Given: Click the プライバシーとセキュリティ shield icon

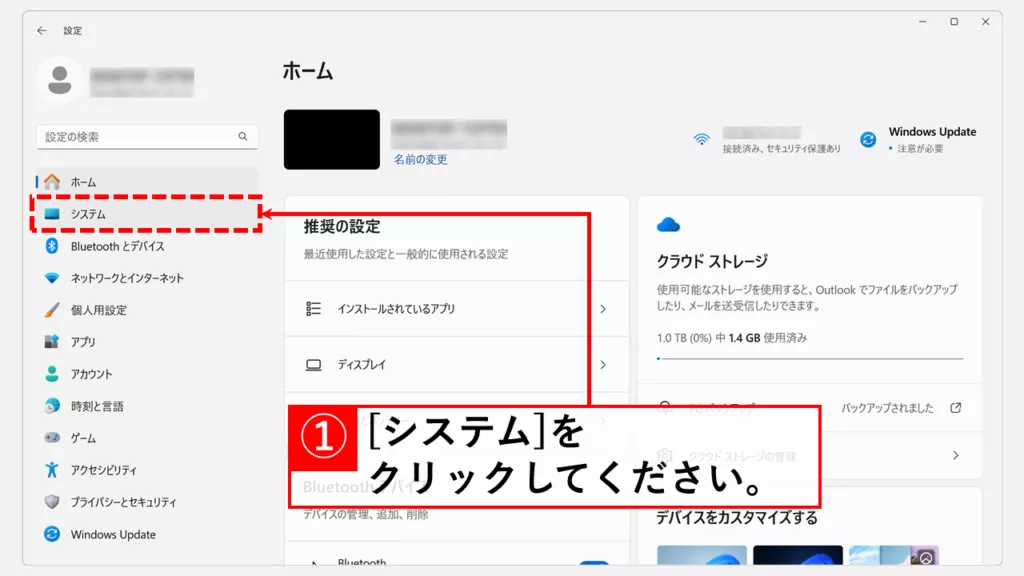Looking at the screenshot, I should click(x=52, y=502).
